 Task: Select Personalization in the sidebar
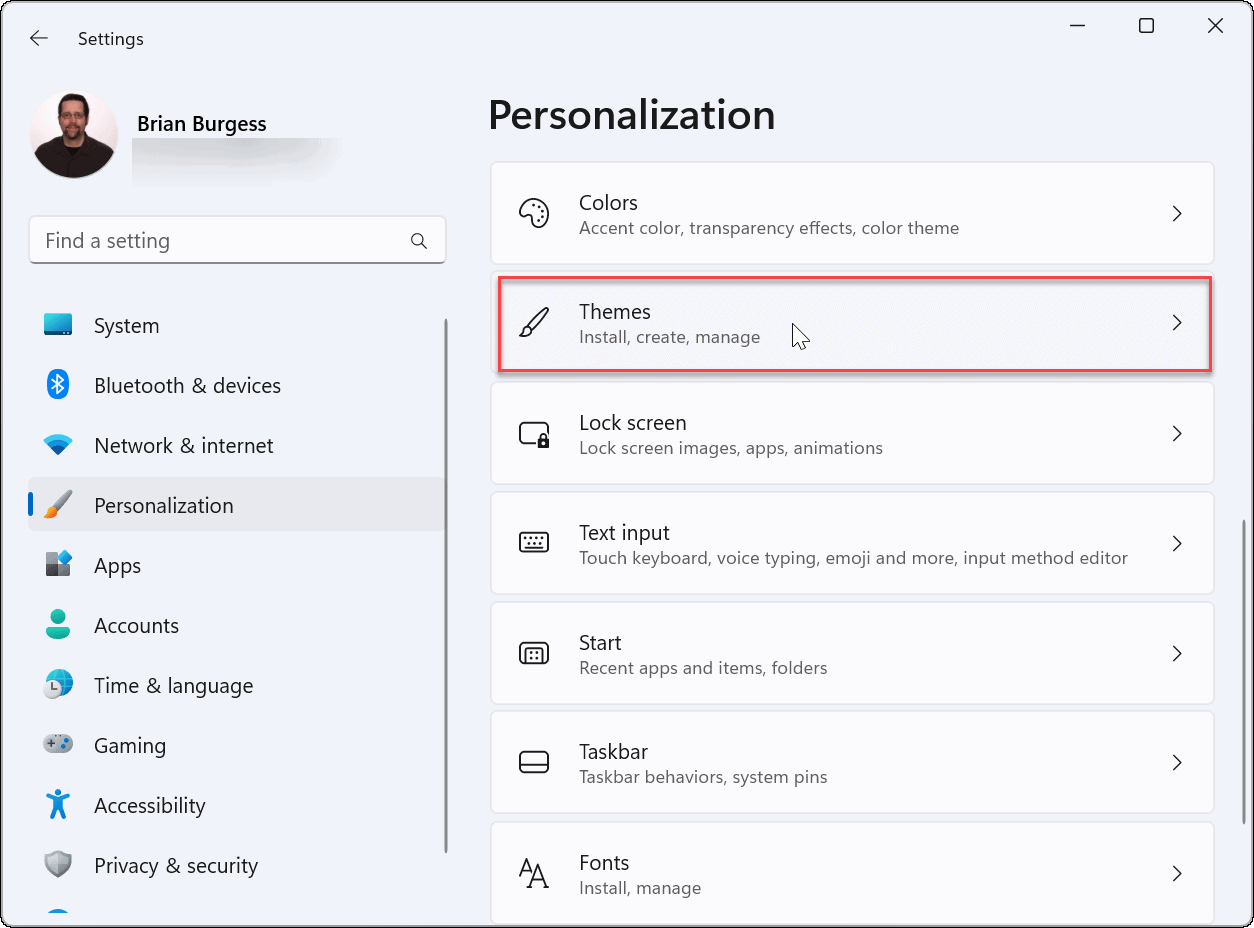163,505
